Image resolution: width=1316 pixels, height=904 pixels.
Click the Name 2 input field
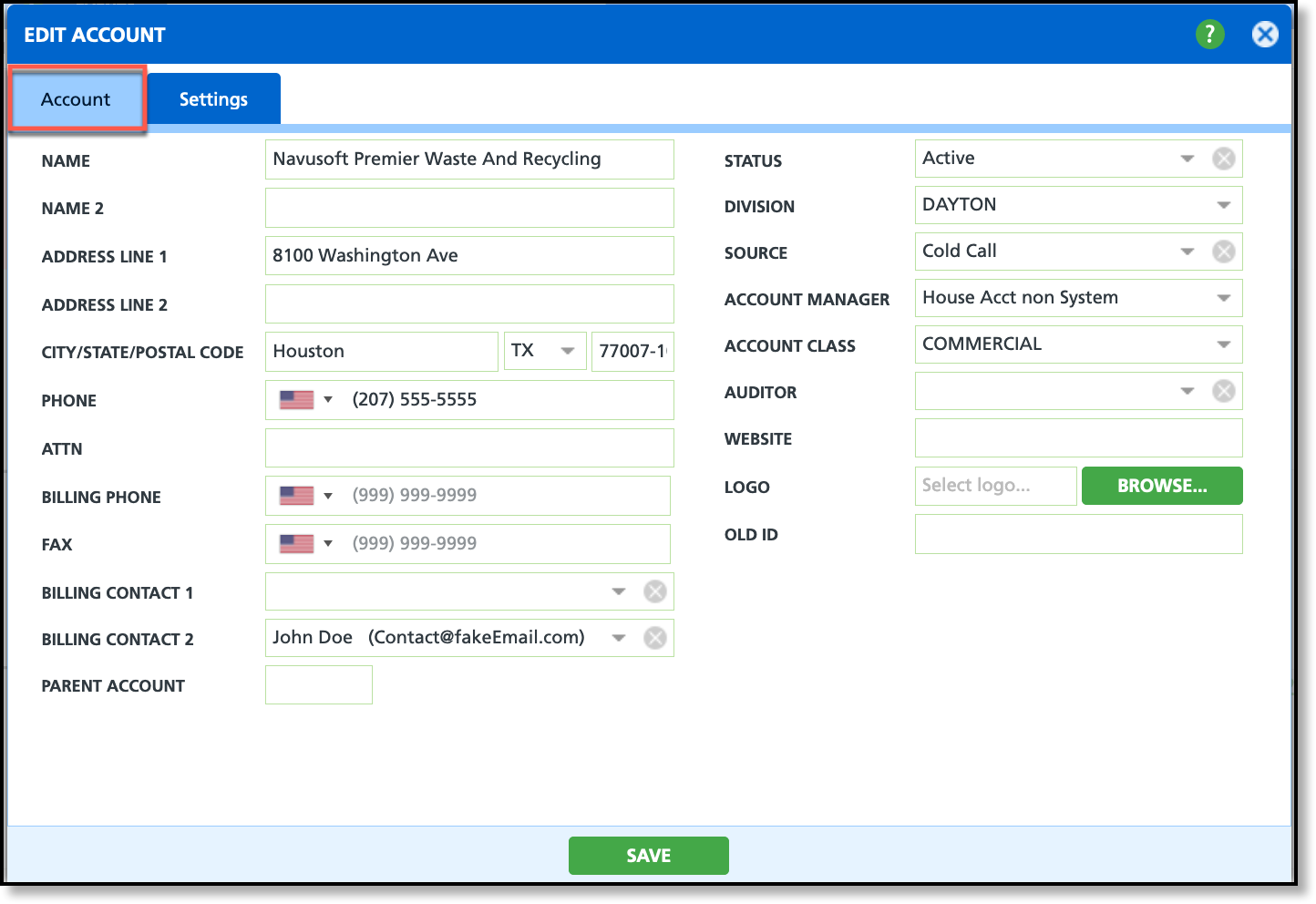469,208
